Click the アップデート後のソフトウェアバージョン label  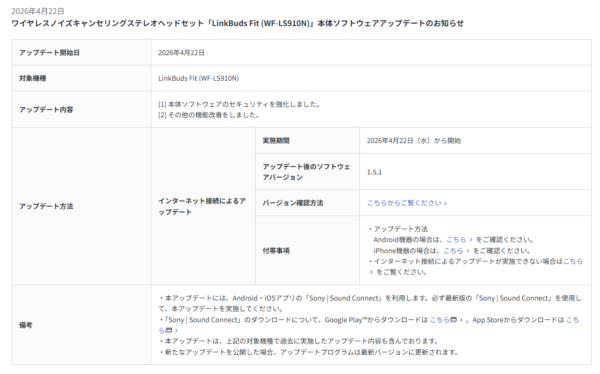point(306,172)
